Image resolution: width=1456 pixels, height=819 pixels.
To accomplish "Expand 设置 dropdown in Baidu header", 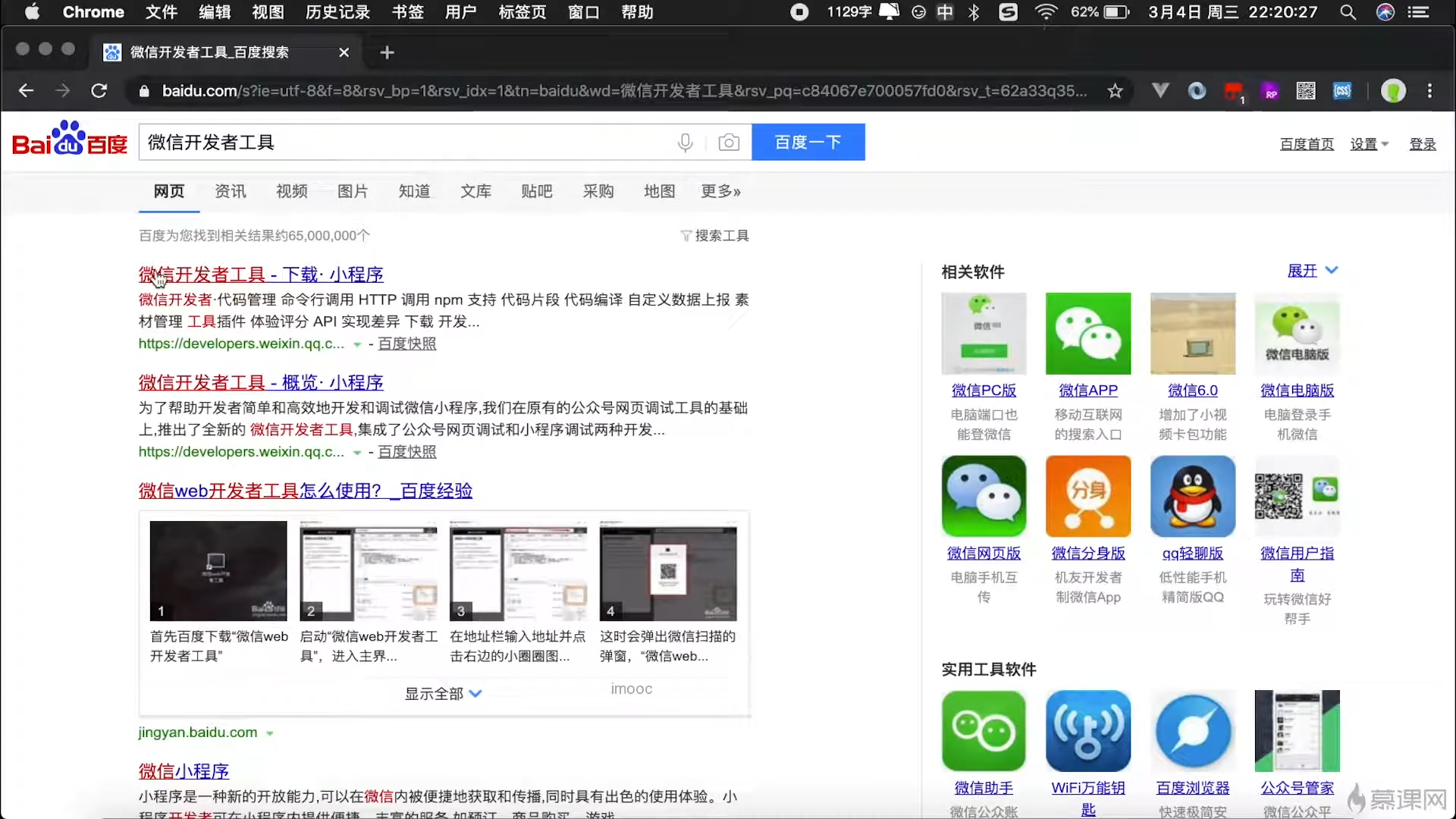I will 1370,144.
